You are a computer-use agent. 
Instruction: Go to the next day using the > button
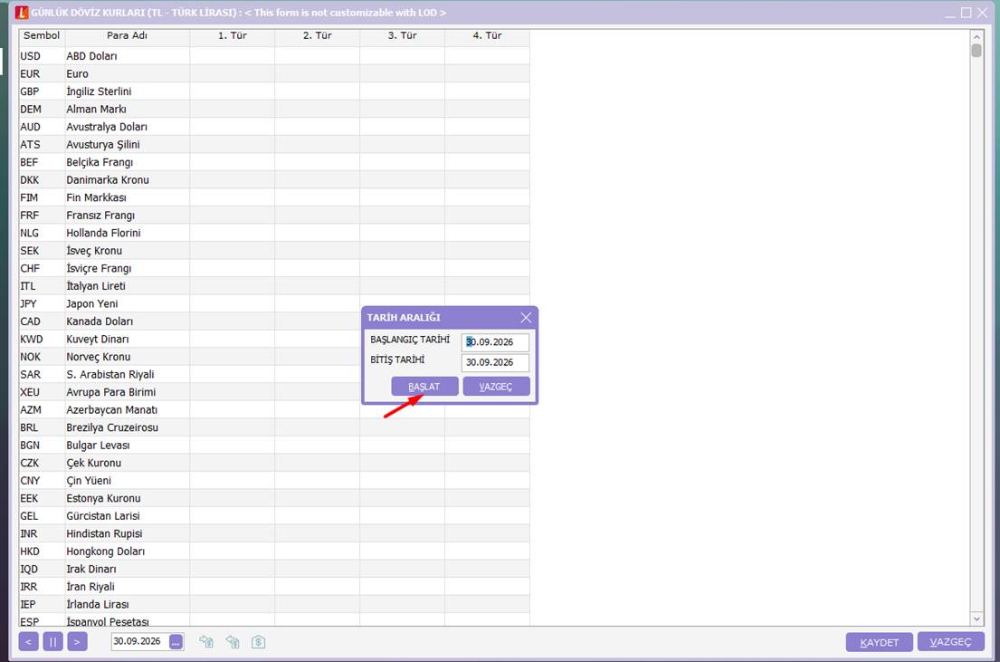(x=77, y=642)
